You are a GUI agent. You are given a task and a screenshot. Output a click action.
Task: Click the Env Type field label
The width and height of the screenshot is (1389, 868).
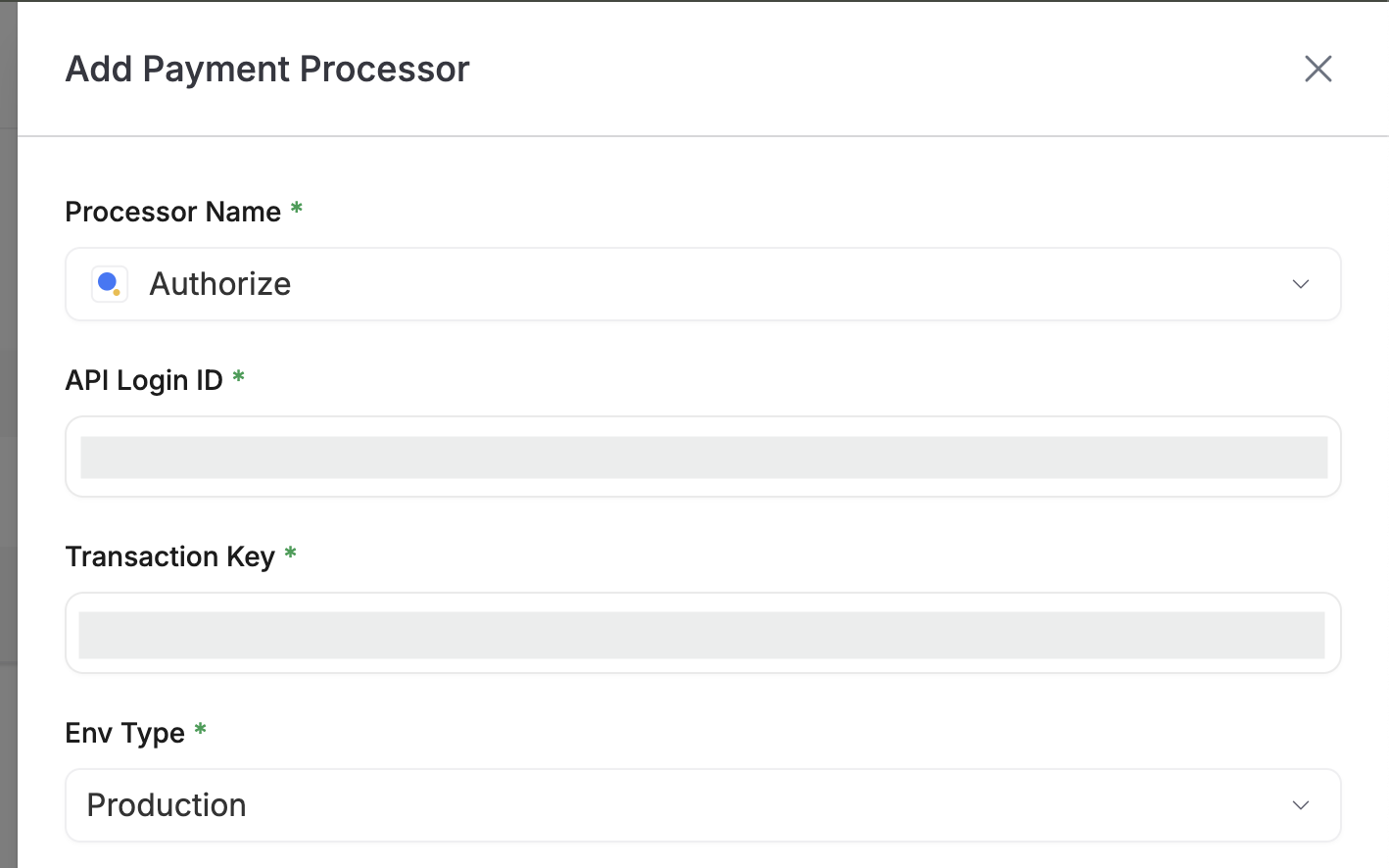click(x=125, y=733)
